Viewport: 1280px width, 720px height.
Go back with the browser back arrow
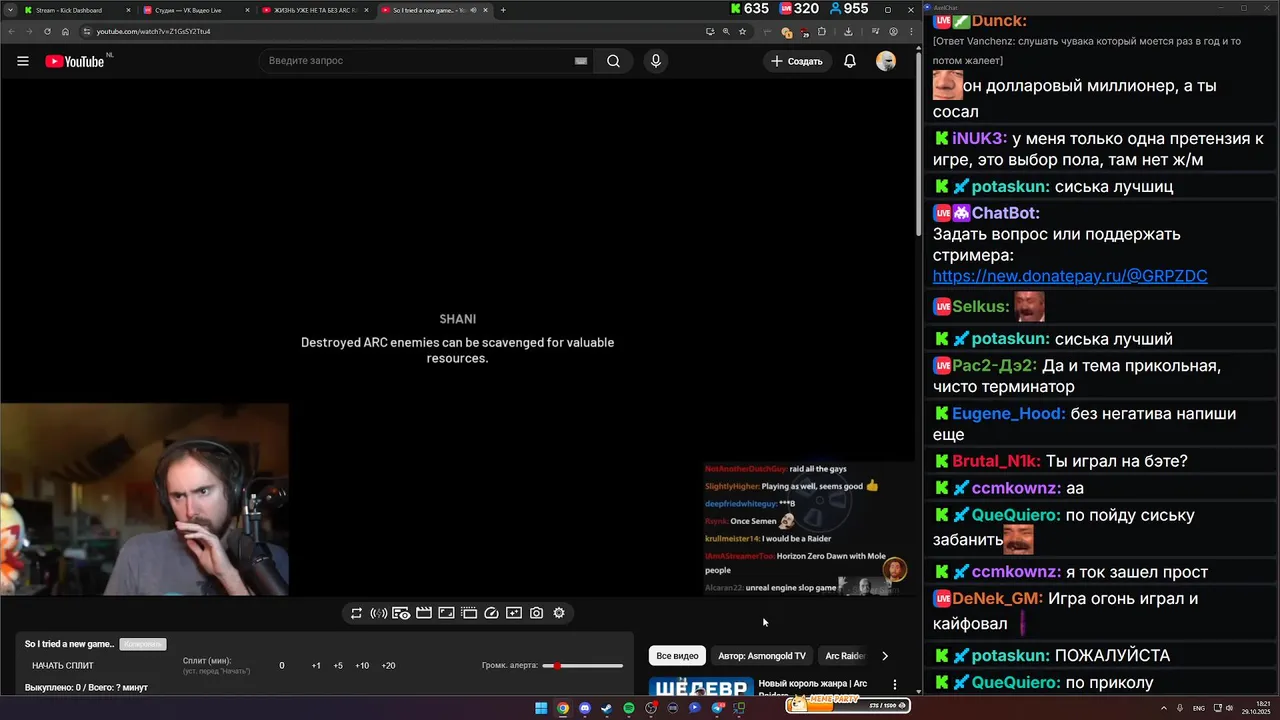click(x=13, y=31)
